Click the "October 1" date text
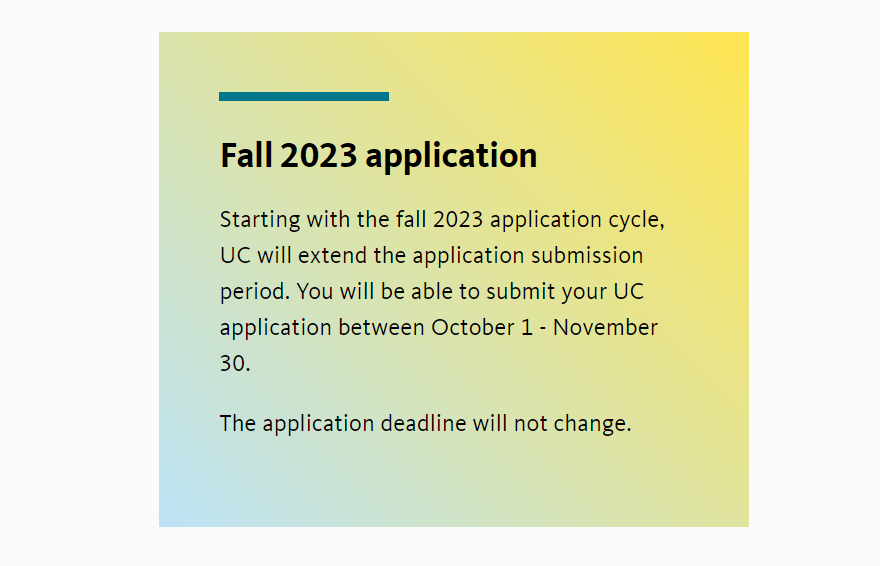The width and height of the screenshot is (880, 566). (482, 327)
